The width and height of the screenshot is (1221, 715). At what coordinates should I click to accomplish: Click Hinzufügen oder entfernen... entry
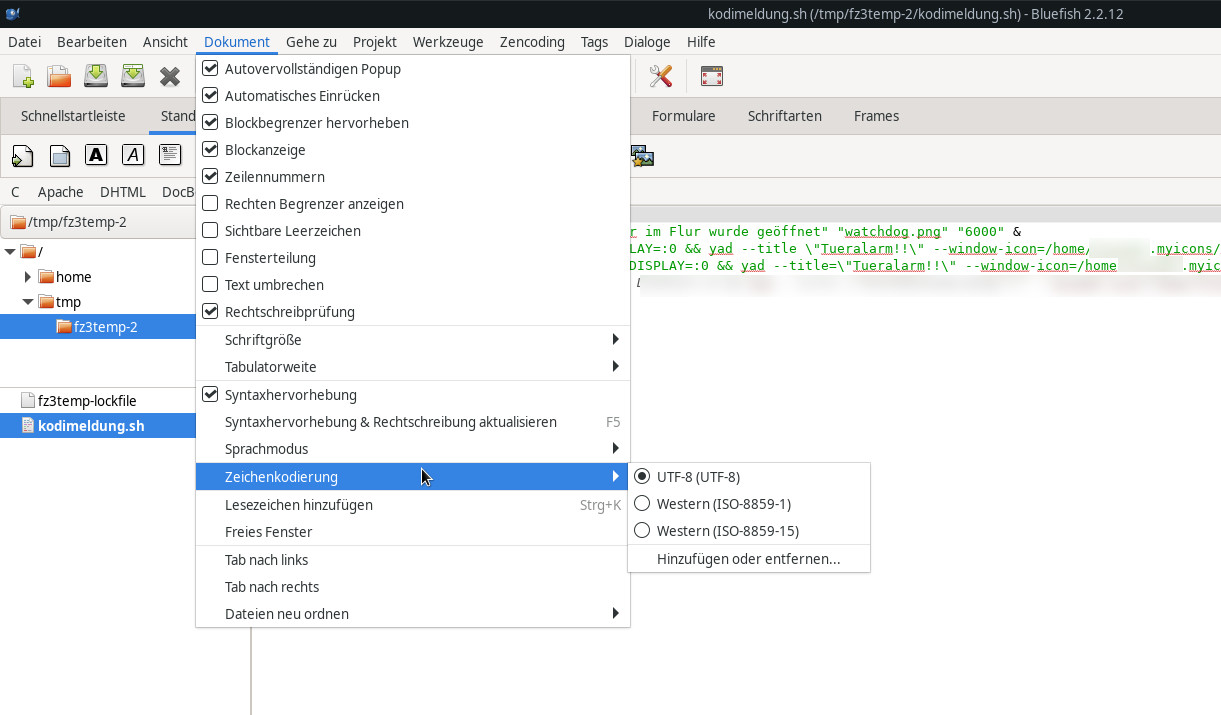[x=748, y=559]
